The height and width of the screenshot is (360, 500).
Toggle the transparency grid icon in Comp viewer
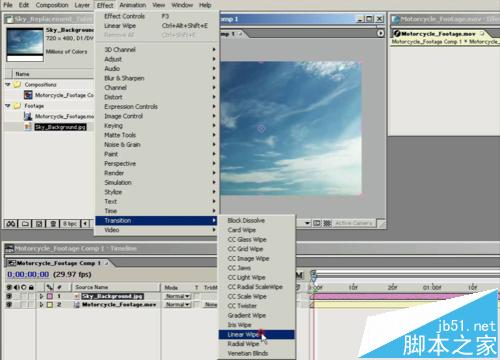pos(327,223)
